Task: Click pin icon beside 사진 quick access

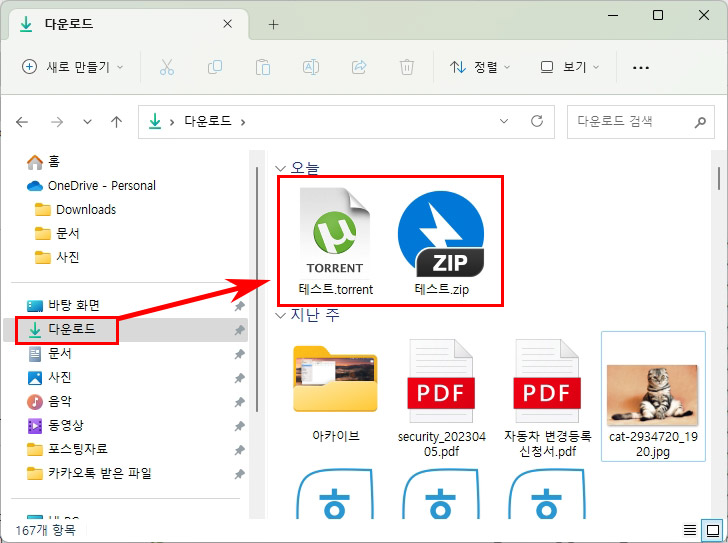Action: coord(239,378)
